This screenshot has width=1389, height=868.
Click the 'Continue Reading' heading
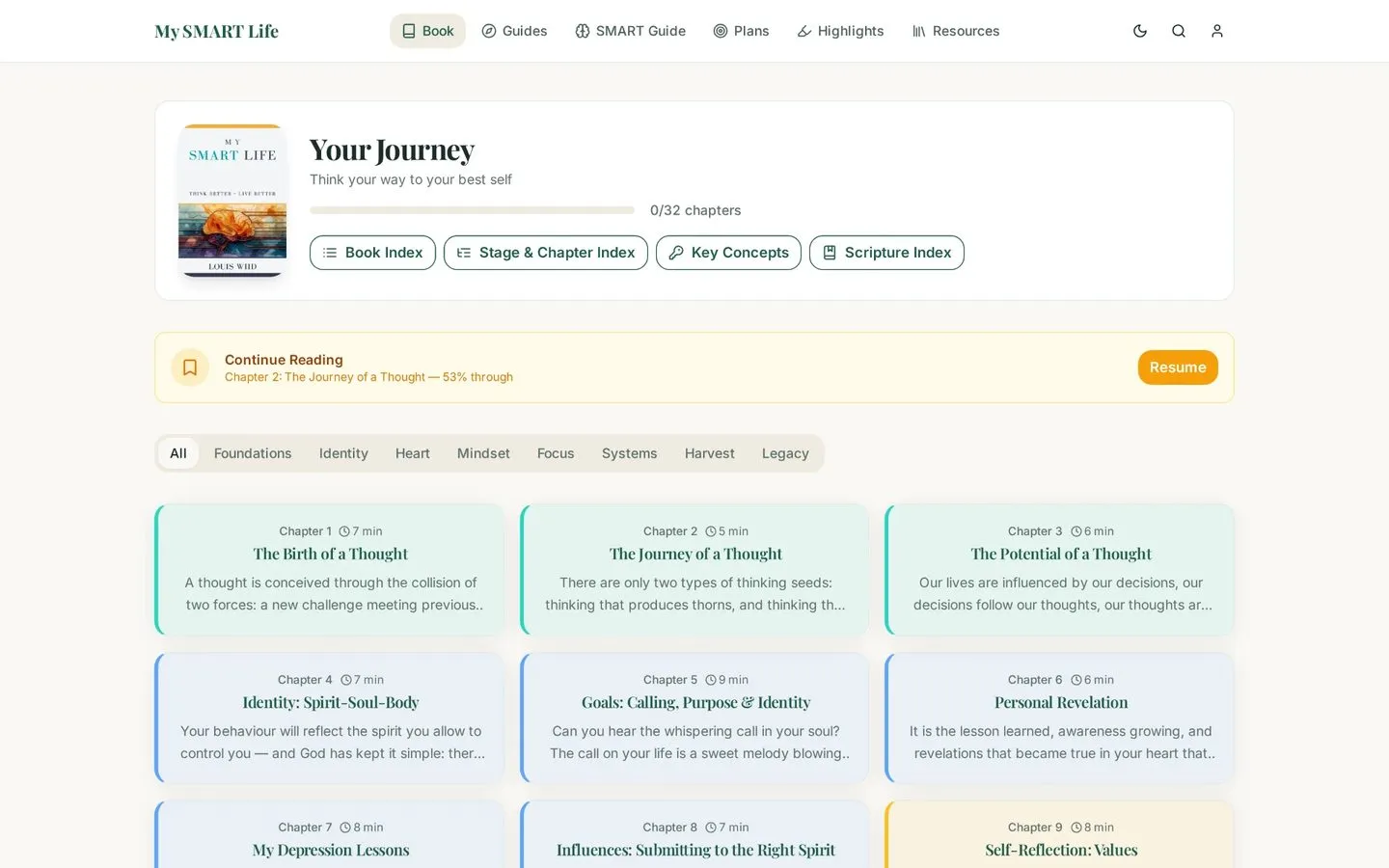click(x=284, y=360)
